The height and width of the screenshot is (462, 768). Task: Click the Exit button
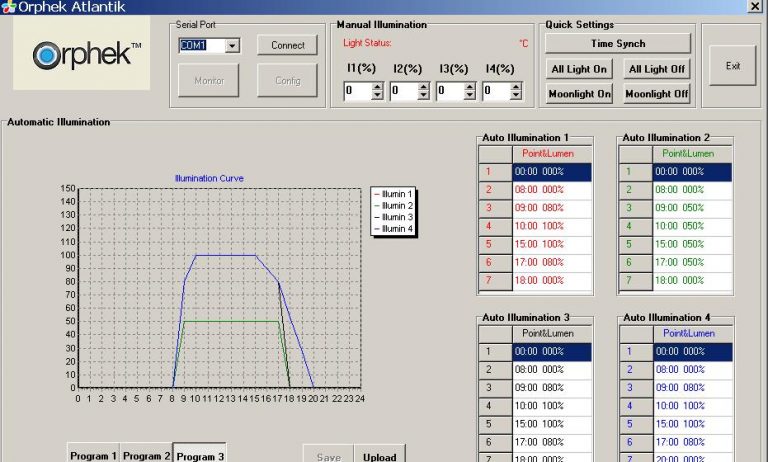click(732, 66)
